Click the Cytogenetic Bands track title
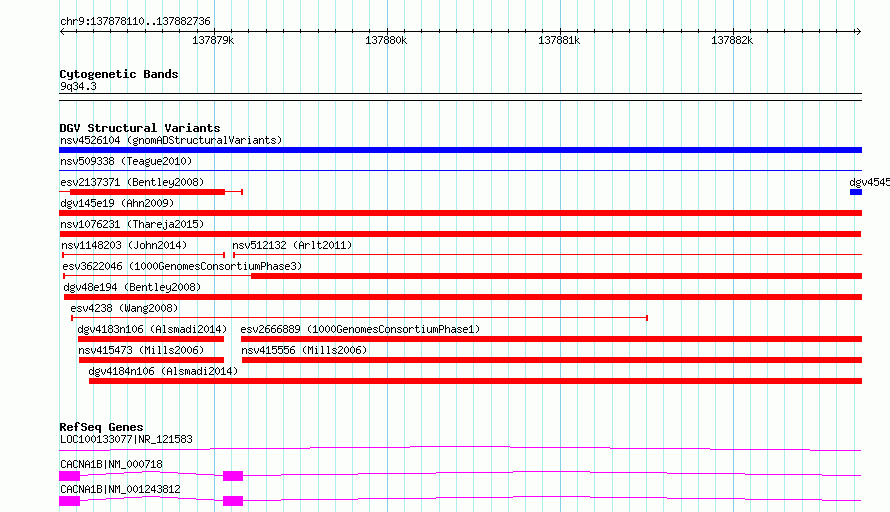This screenshot has height=512, width=890. point(119,74)
